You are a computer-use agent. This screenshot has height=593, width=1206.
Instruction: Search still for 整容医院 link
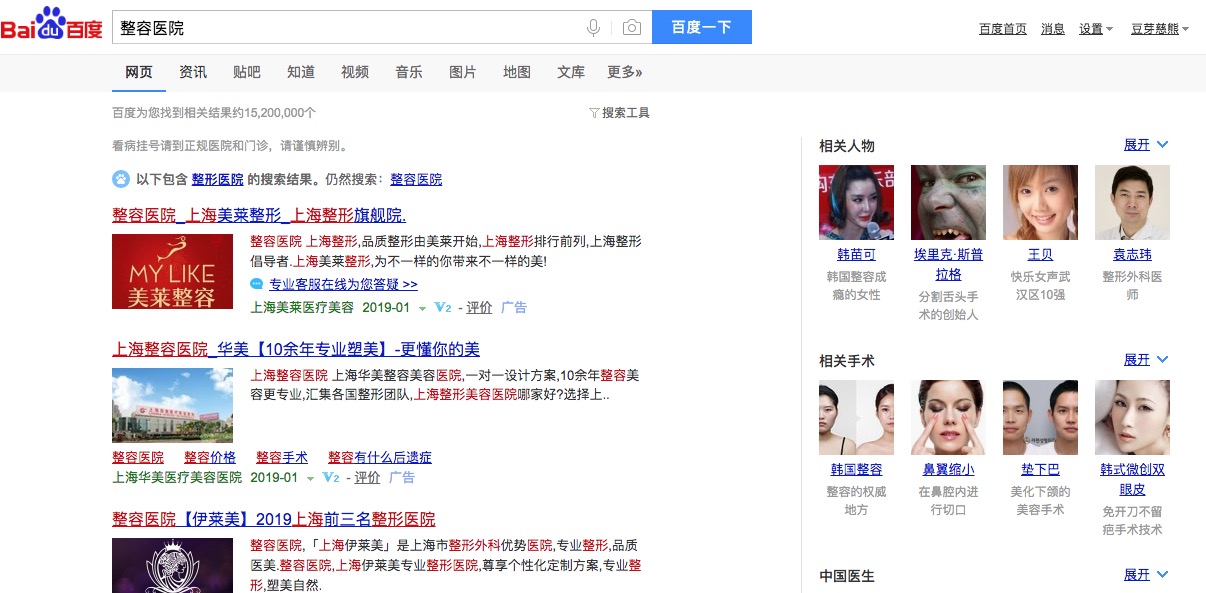pyautogui.click(x=416, y=180)
